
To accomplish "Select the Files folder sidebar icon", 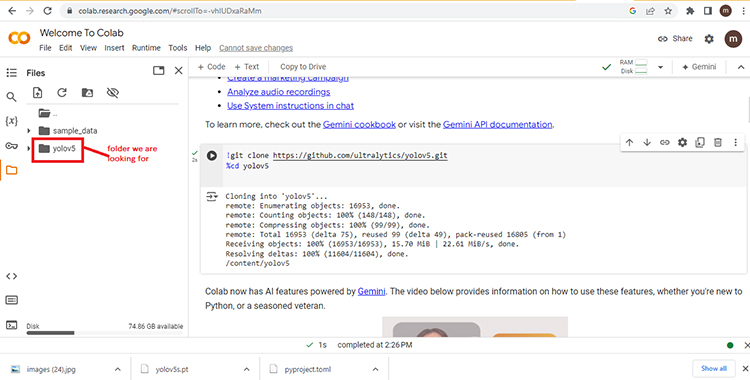I will coord(11,170).
